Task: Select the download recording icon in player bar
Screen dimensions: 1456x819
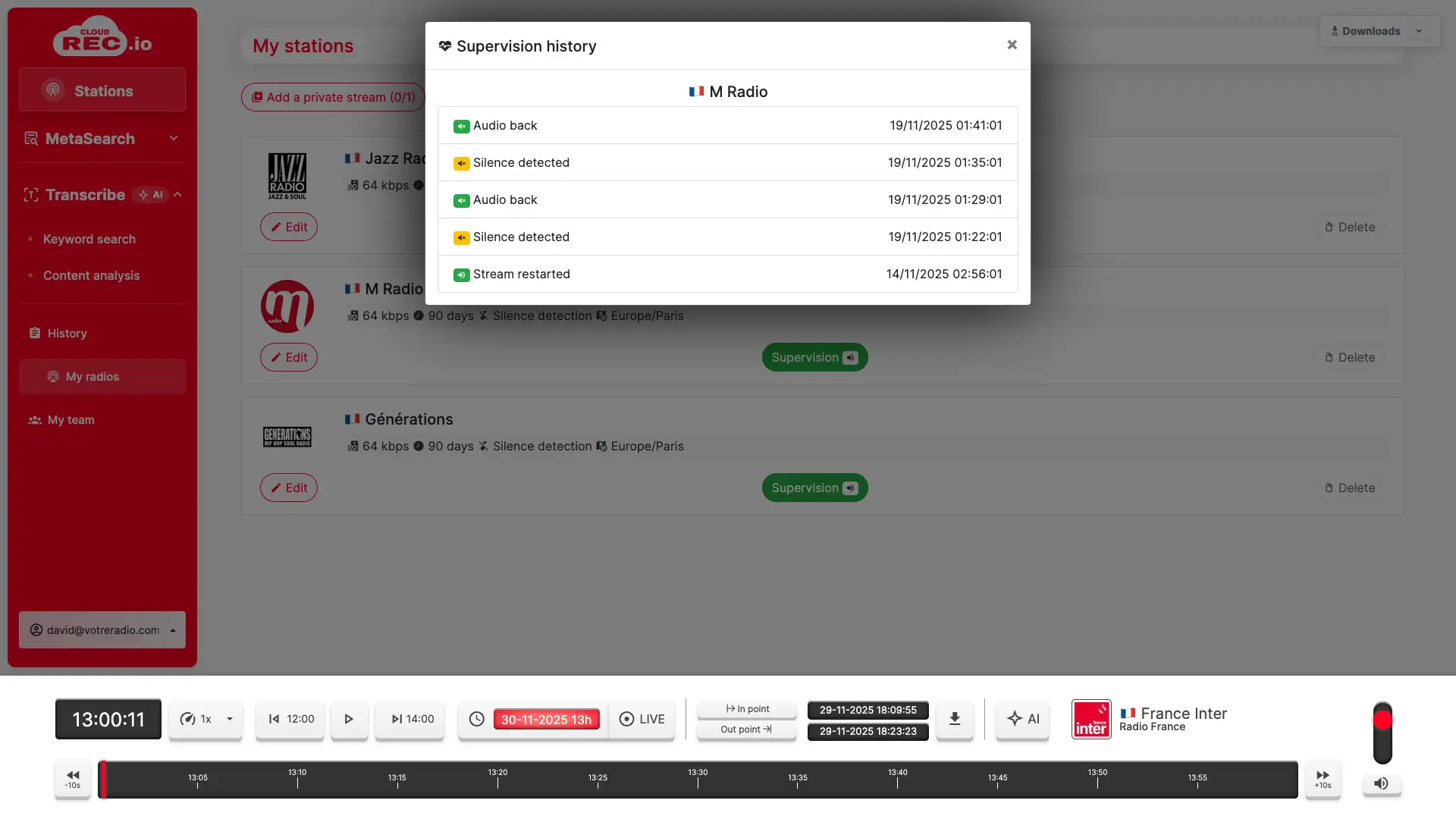Action: pos(954,719)
